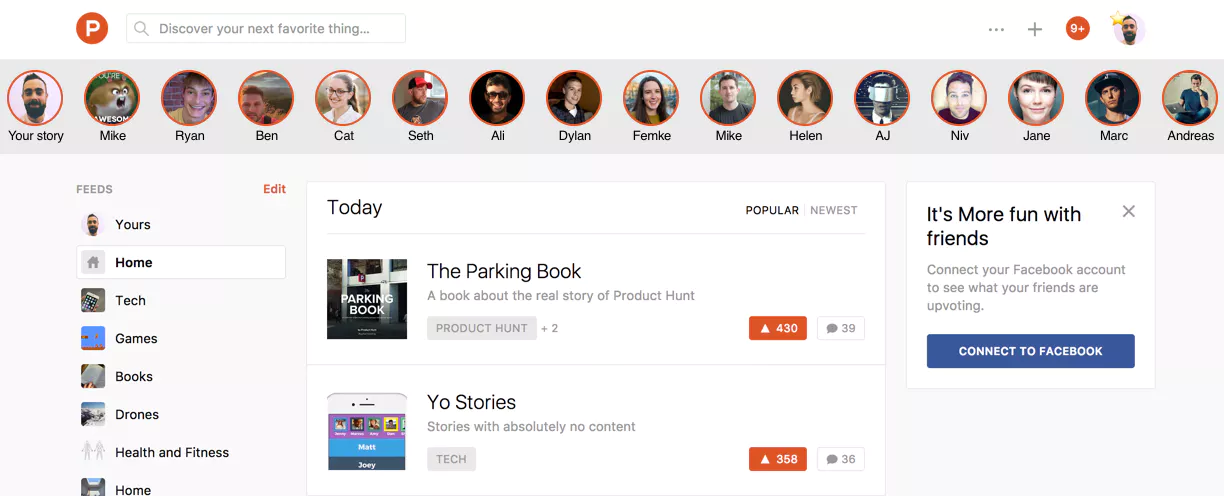Expand the +2 topics on Parking Book

point(550,328)
